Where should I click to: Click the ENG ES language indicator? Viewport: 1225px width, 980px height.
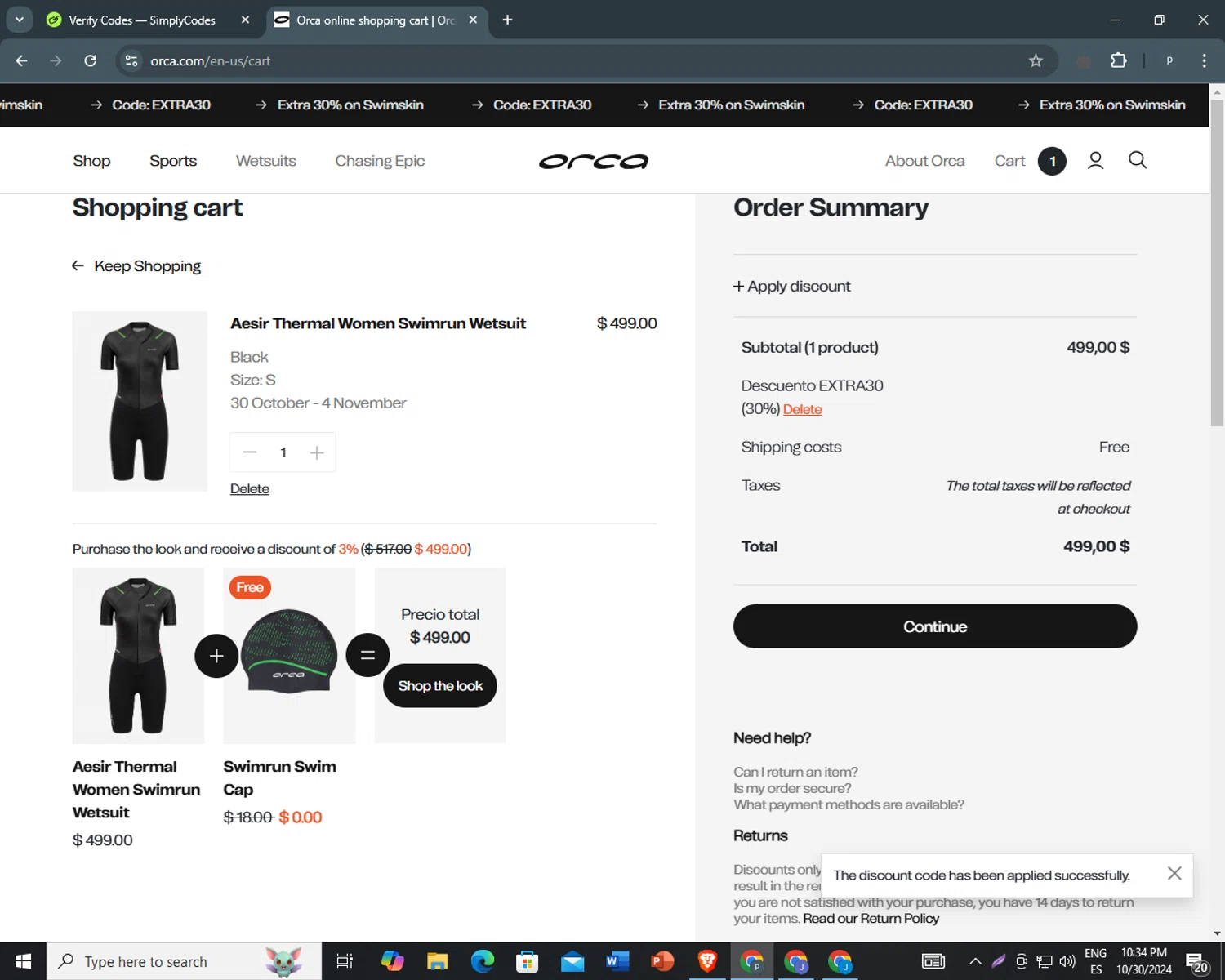pos(1095,961)
